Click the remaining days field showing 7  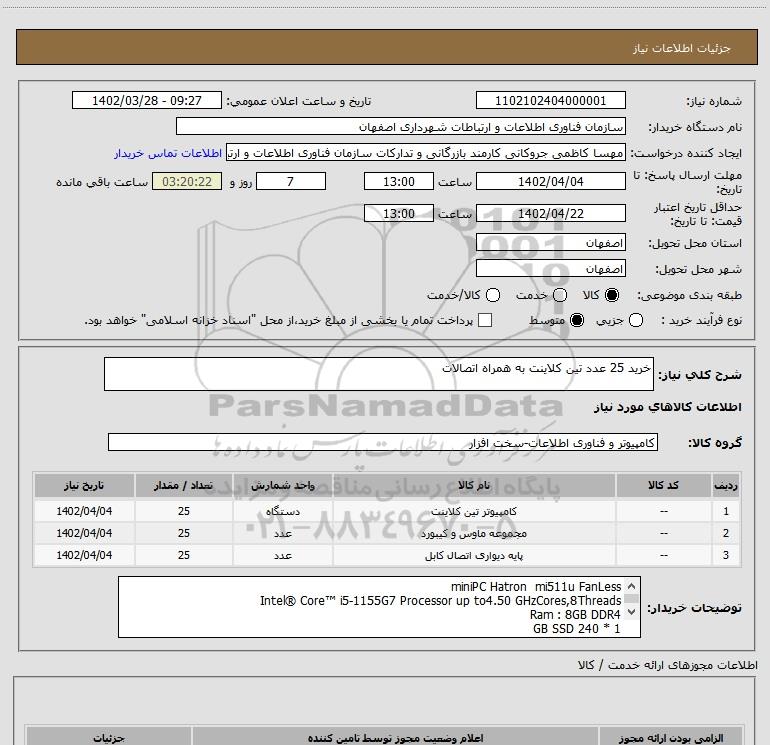291,182
